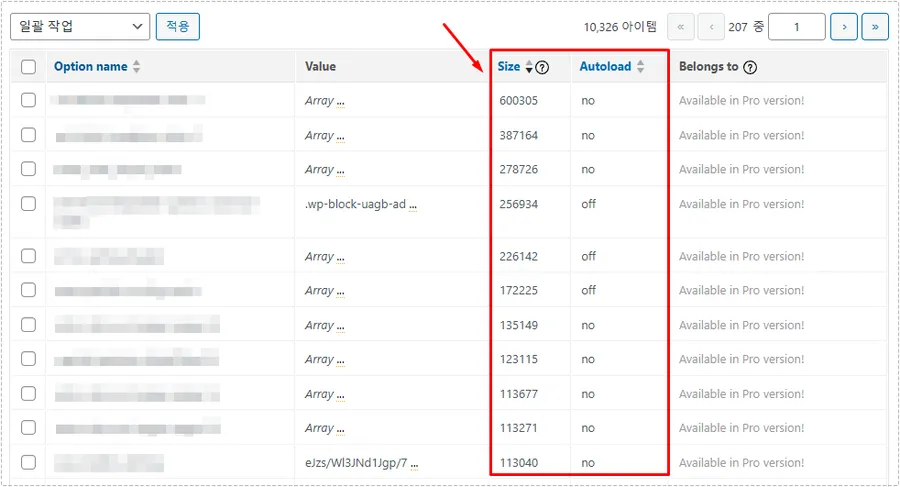Check the row with size 256934

click(x=28, y=203)
